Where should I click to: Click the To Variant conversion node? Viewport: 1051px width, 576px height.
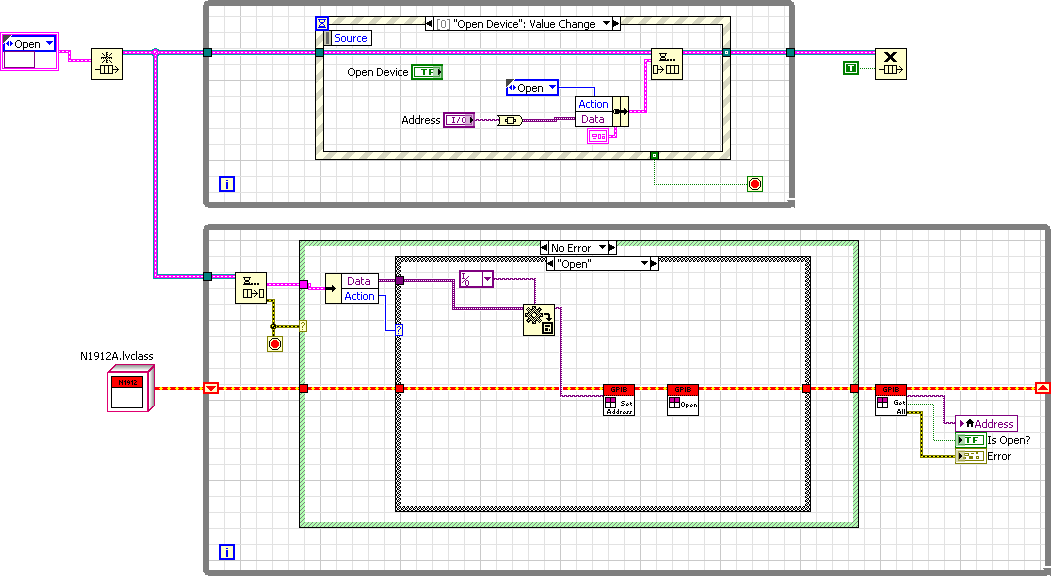pos(509,120)
